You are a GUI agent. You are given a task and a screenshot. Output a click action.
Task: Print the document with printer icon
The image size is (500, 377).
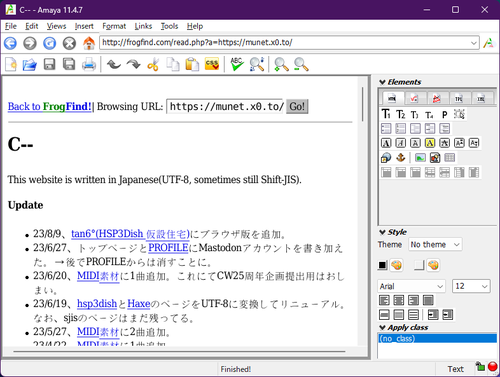click(89, 64)
